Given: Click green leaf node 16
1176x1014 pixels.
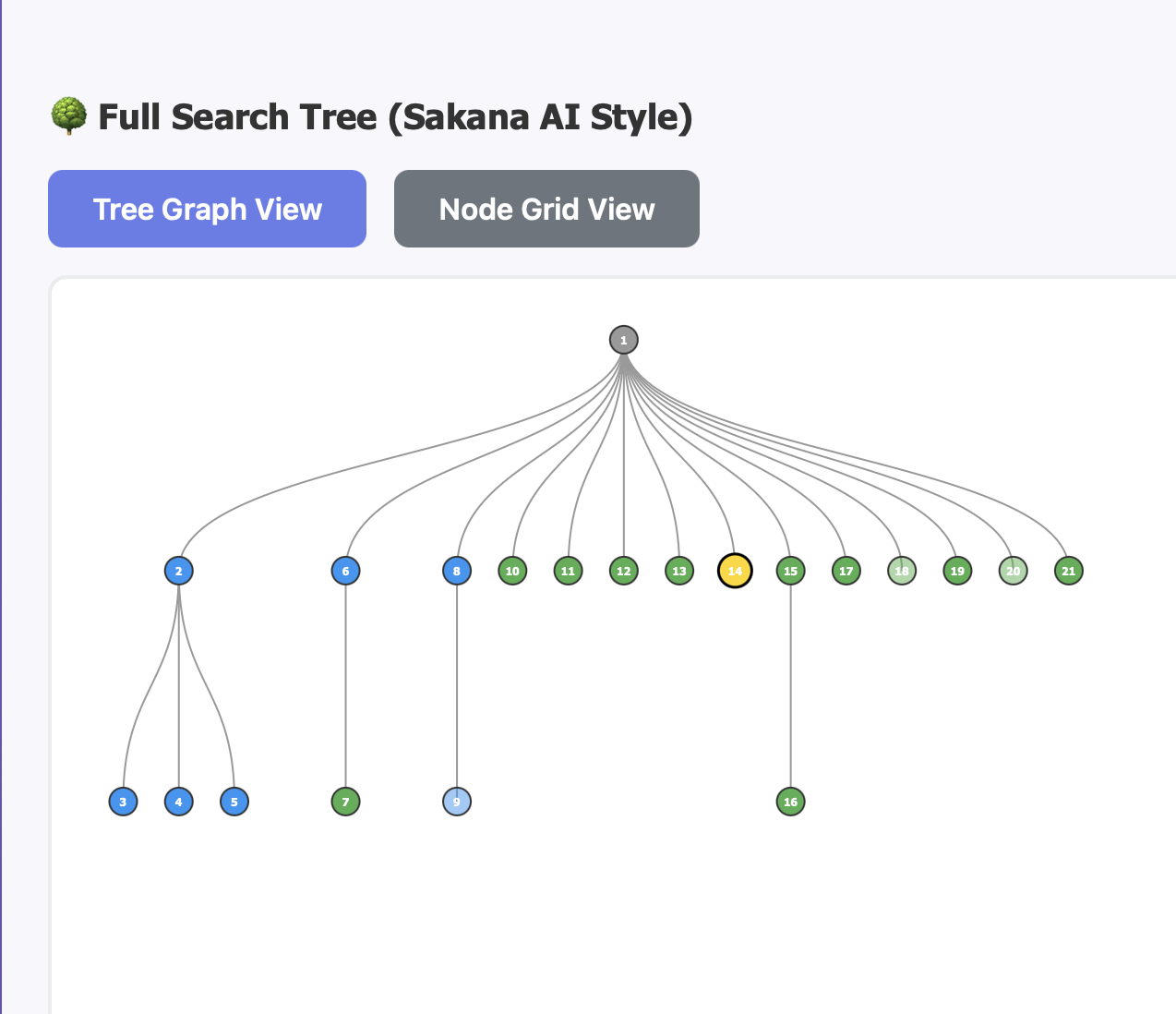Looking at the screenshot, I should 790,802.
